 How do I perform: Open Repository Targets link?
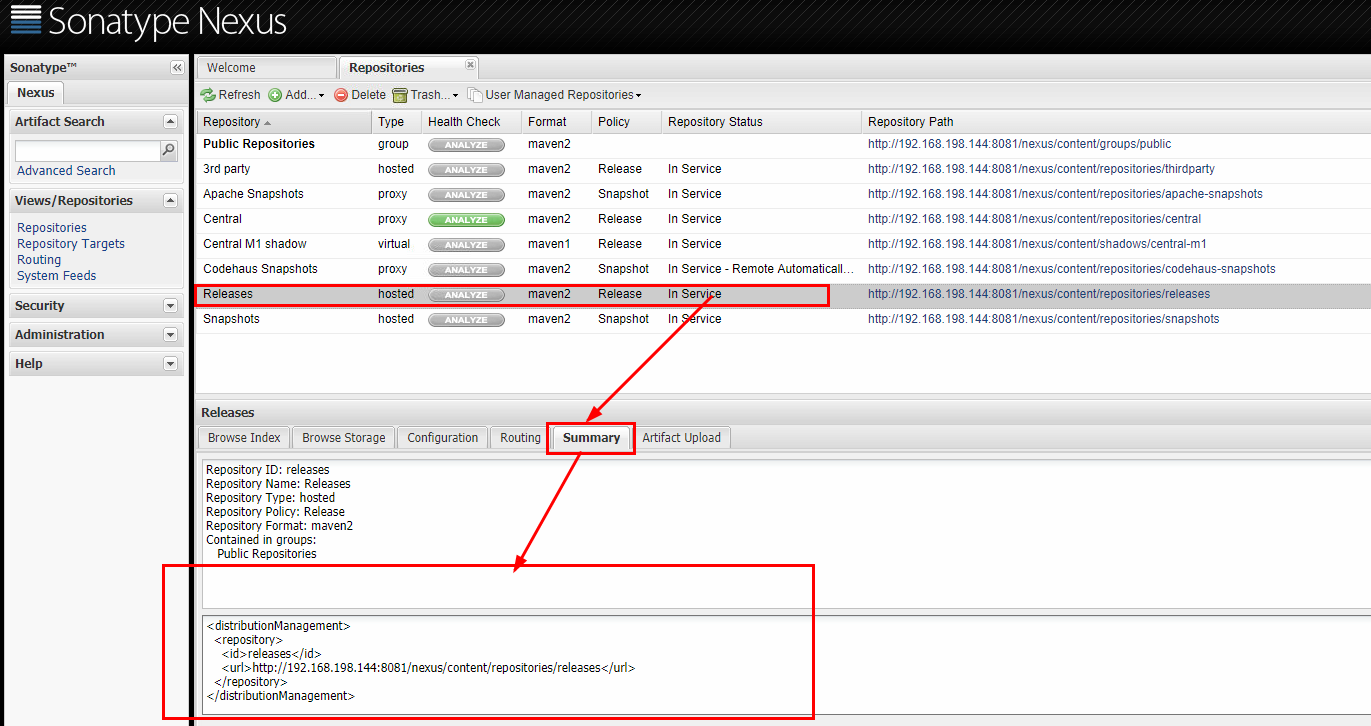[x=71, y=244]
